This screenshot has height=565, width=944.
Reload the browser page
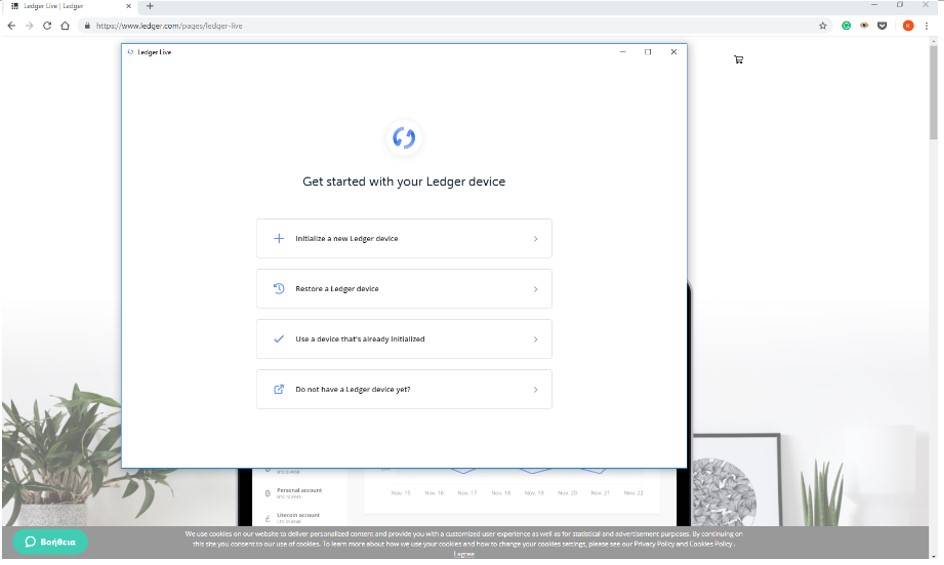point(47,26)
